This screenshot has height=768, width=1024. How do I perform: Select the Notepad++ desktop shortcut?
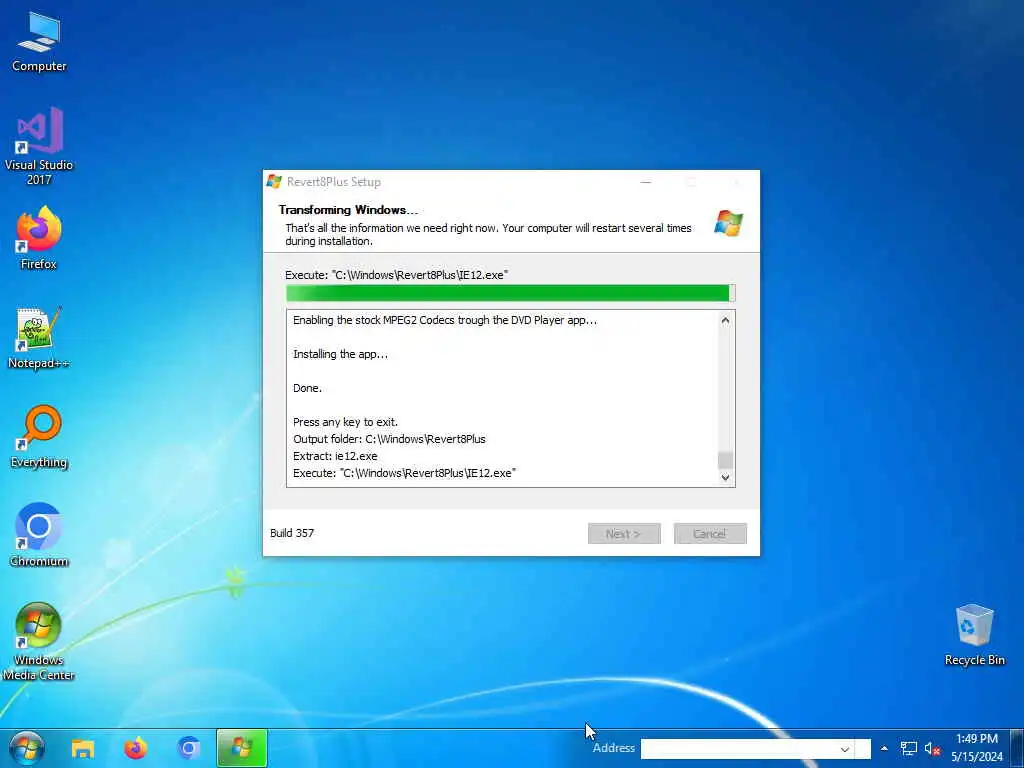pos(39,338)
